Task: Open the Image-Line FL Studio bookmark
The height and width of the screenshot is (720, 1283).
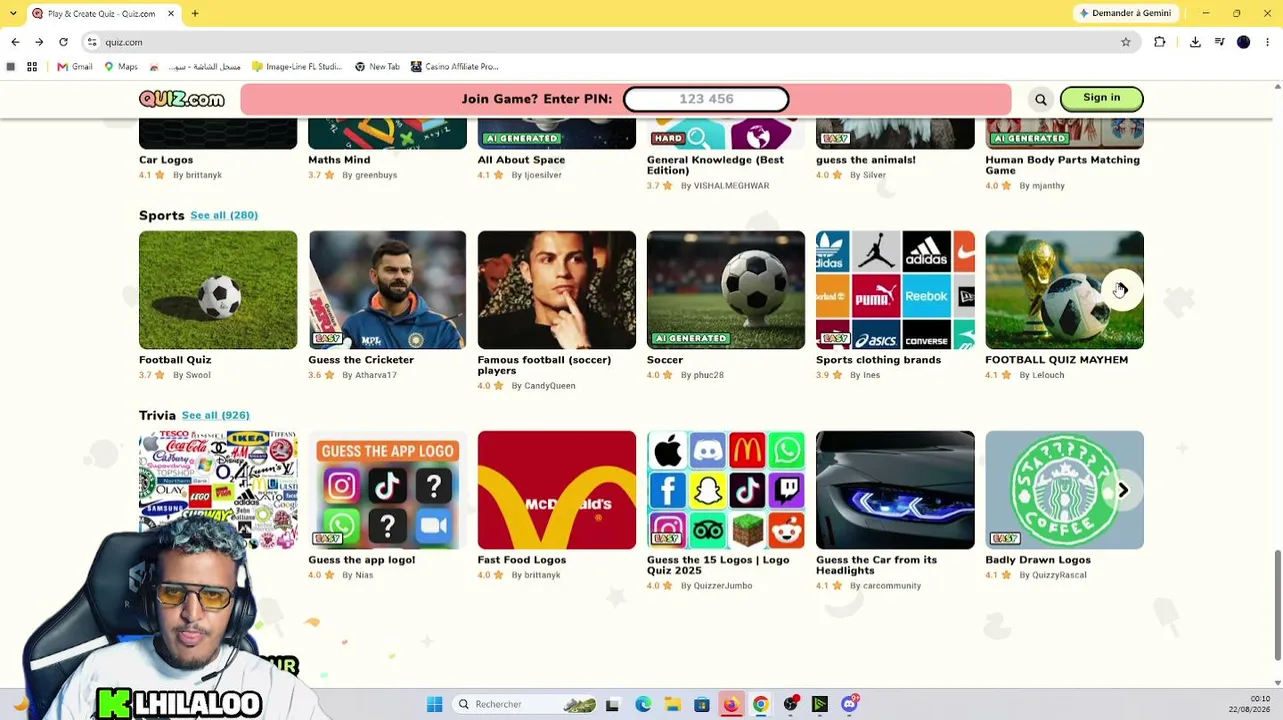Action: (x=297, y=67)
